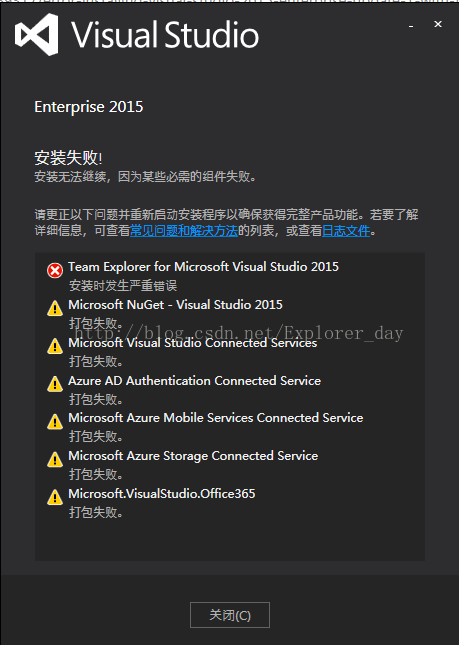This screenshot has height=645, width=459.
Task: Select the Team Explorer for Microsoft Visual Studio 2015 entry
Action: pos(204,267)
